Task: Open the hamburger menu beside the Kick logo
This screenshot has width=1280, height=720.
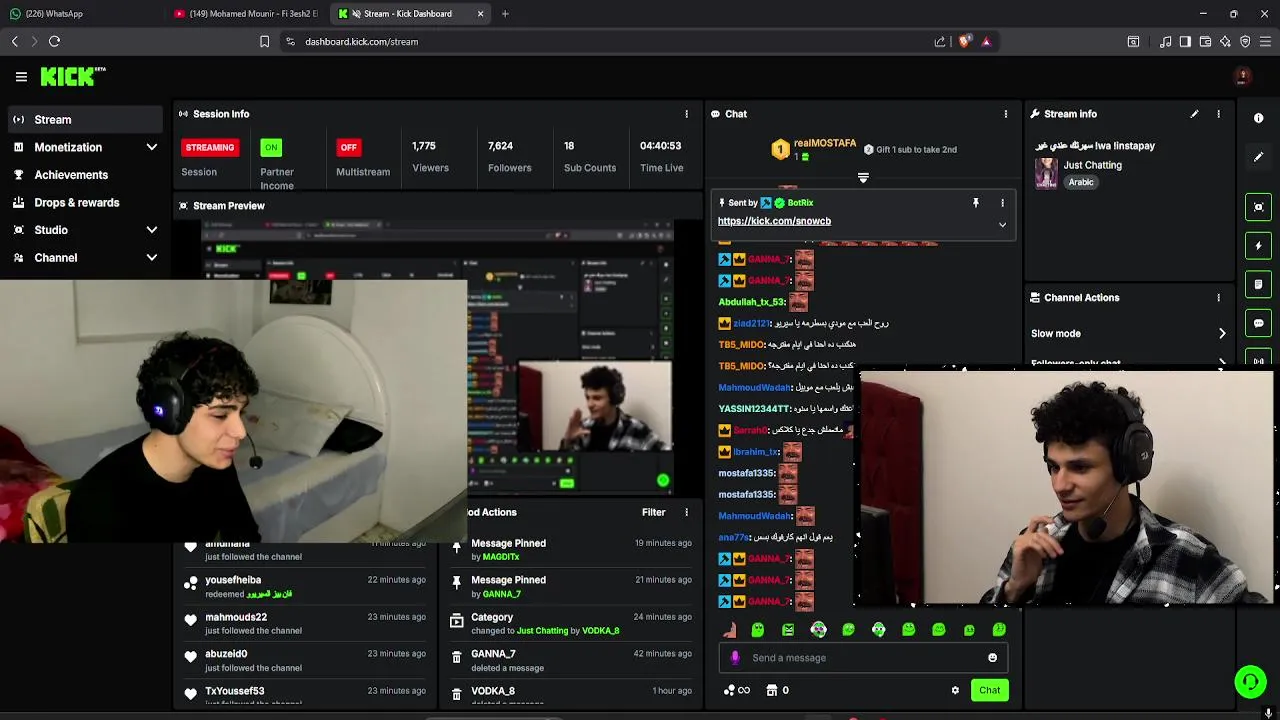Action: click(x=21, y=77)
